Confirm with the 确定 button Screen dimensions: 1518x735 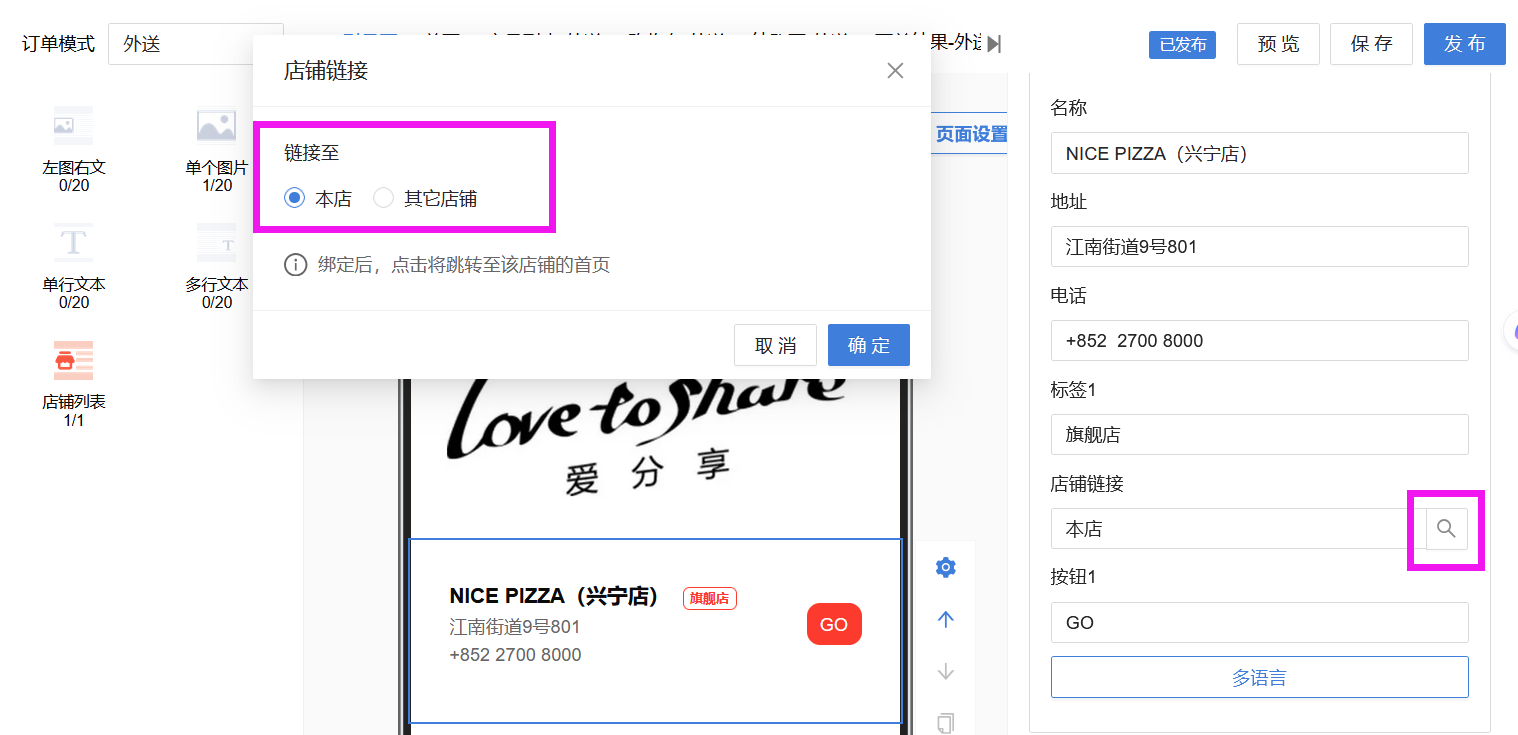pos(869,345)
